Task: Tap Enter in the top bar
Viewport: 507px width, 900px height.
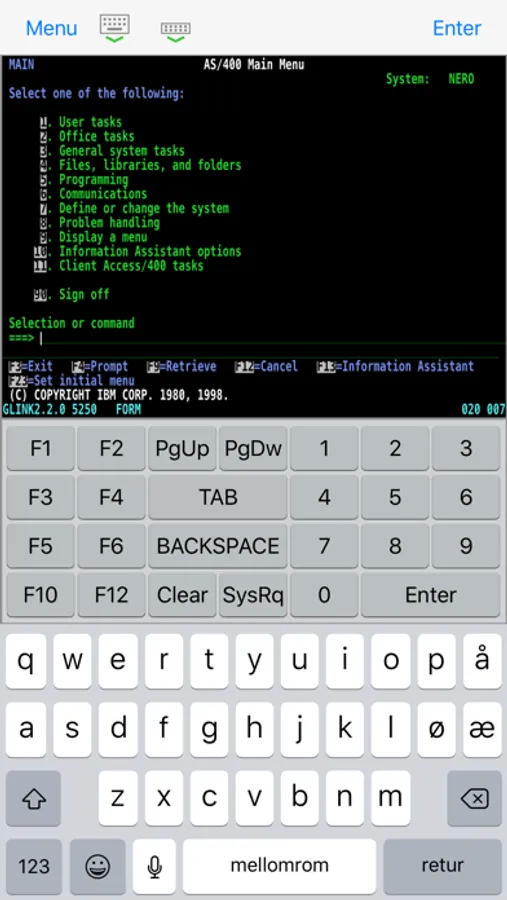Action: coord(457,28)
